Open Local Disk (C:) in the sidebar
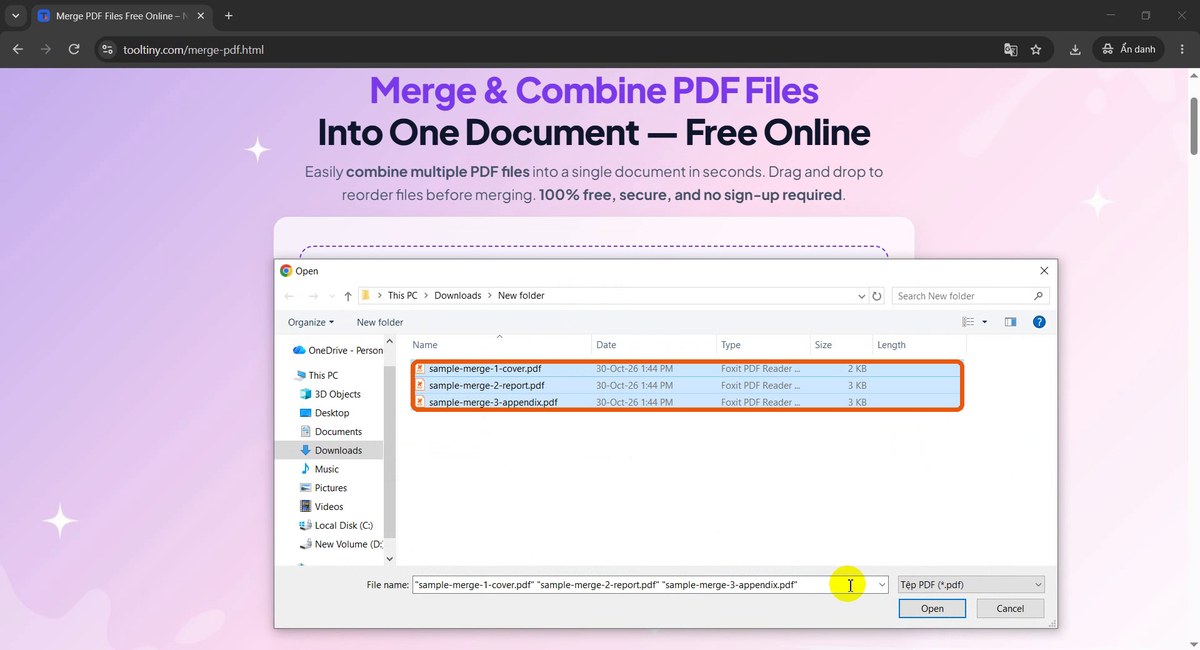 click(335, 525)
